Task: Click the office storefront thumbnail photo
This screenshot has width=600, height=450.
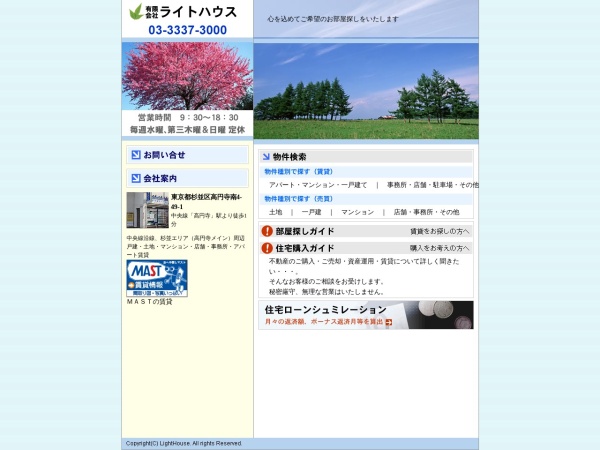Action: click(x=148, y=210)
